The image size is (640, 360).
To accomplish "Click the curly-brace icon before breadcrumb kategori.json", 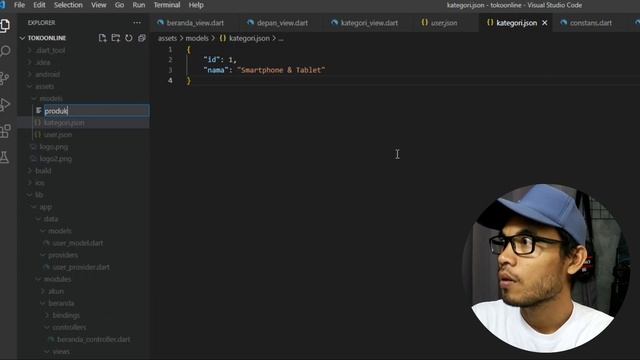I will (x=222, y=38).
